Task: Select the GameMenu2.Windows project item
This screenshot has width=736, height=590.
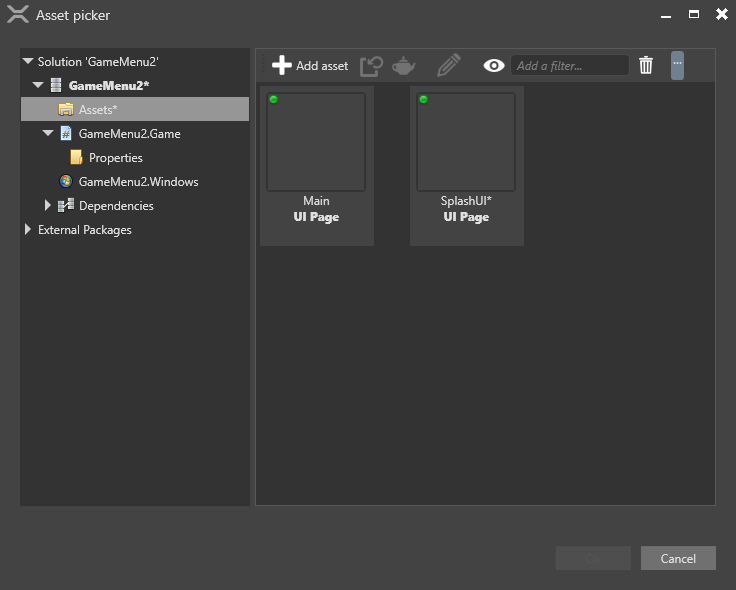Action: pos(138,182)
